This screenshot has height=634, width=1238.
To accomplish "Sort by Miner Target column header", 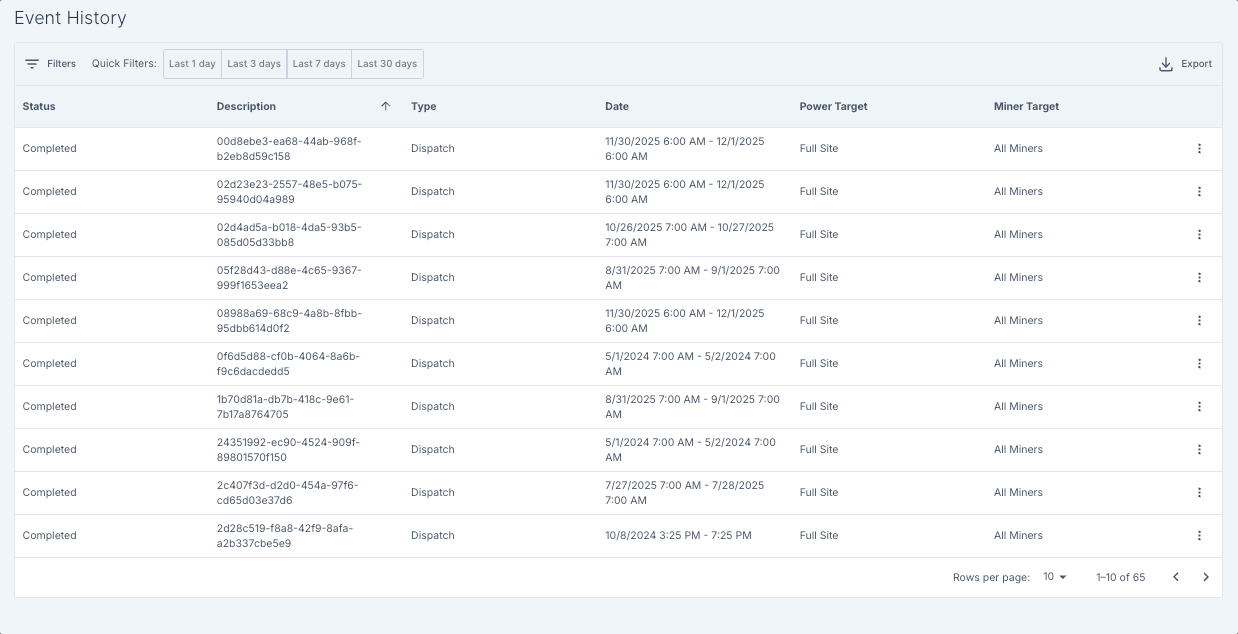I will (1026, 106).
